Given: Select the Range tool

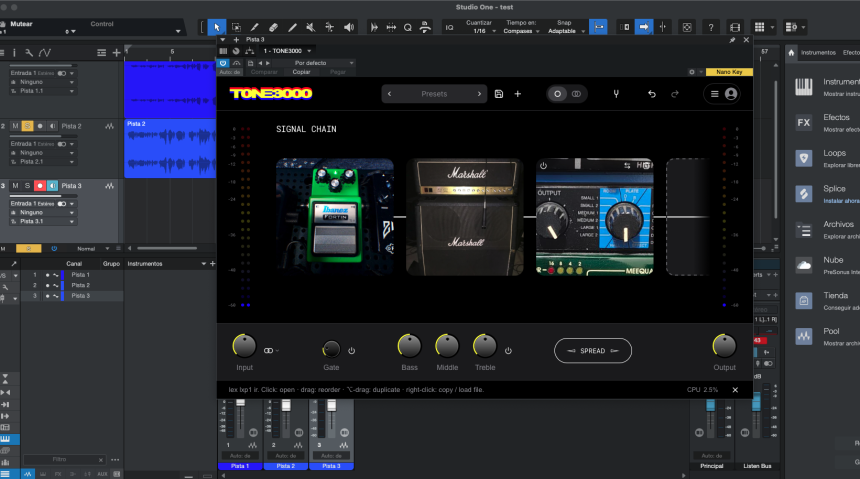Looking at the screenshot, I should (236, 27).
